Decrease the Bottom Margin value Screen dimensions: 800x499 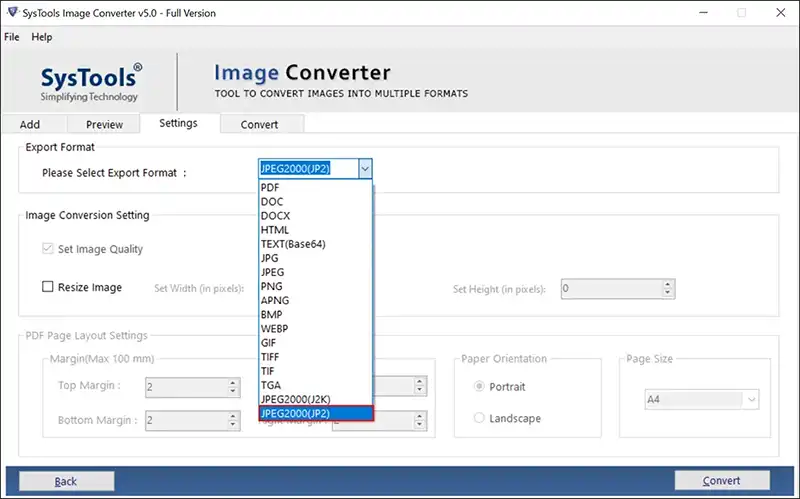233,425
